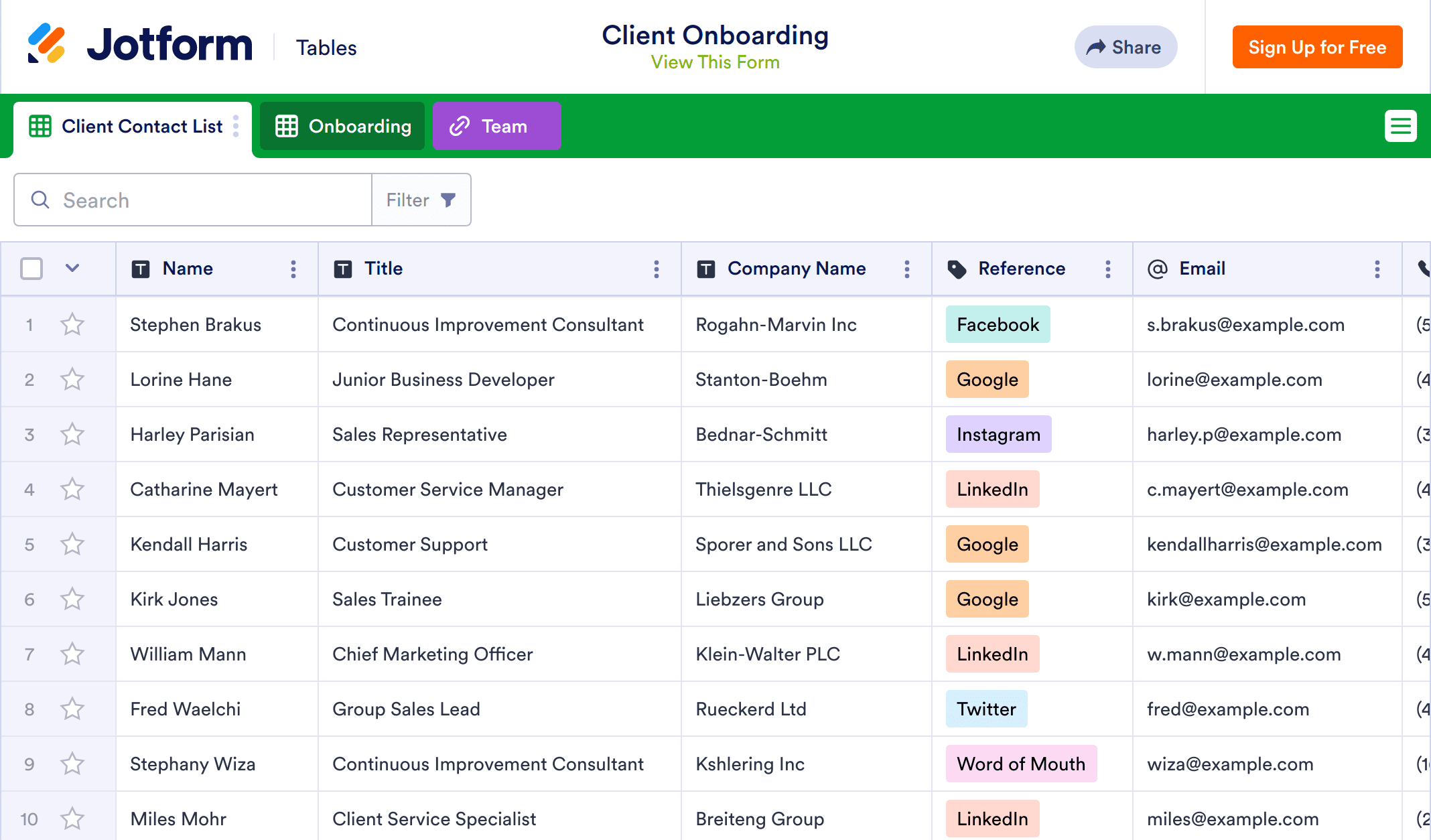
Task: Open the Reference column options menu
Action: pos(1107,269)
